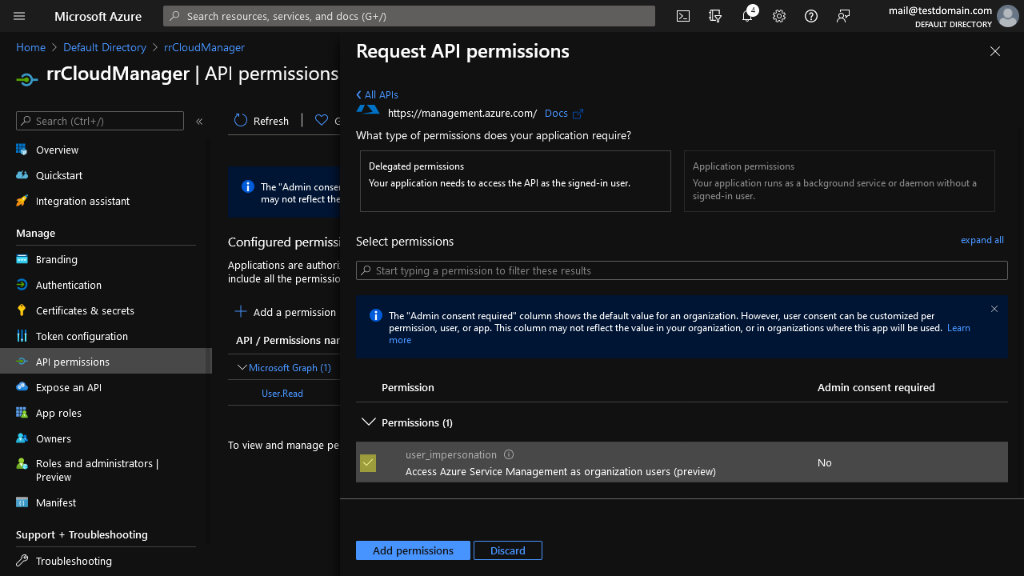
Task: Go to Default Directory breadcrumb
Action: [x=104, y=48]
